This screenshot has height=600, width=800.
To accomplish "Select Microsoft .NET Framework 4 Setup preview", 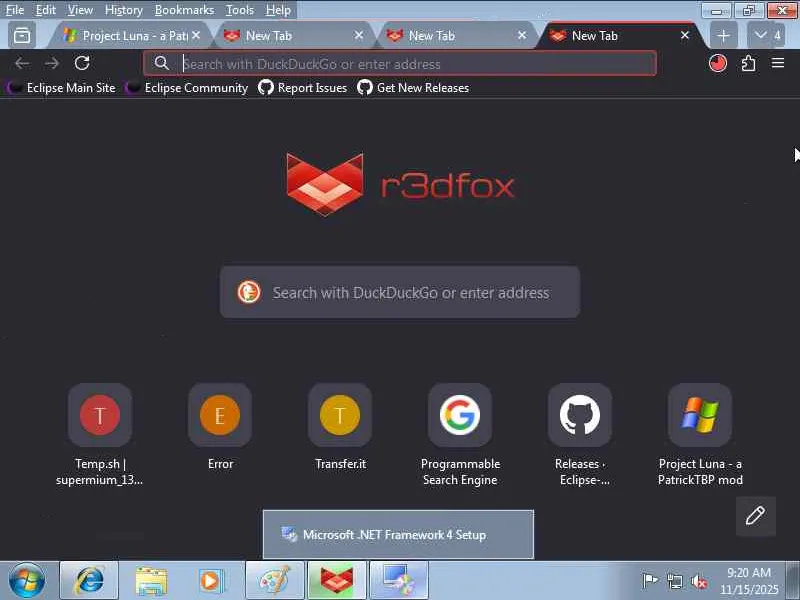I will [398, 534].
